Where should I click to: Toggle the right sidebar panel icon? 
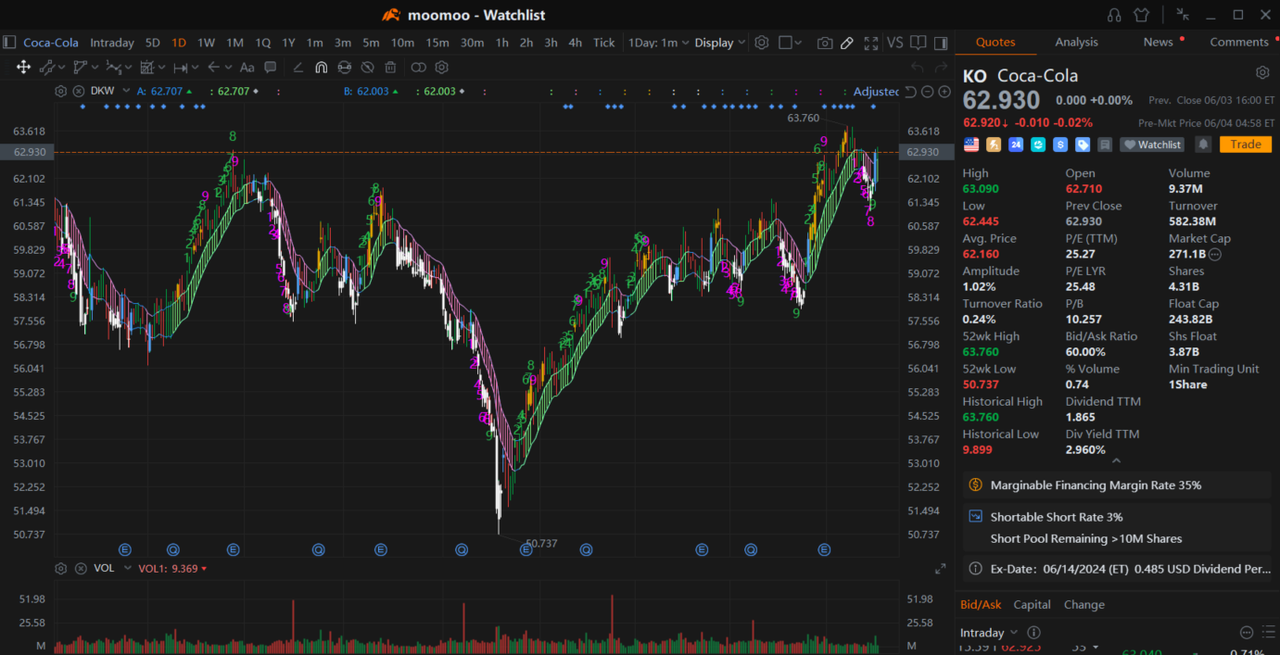coord(941,43)
